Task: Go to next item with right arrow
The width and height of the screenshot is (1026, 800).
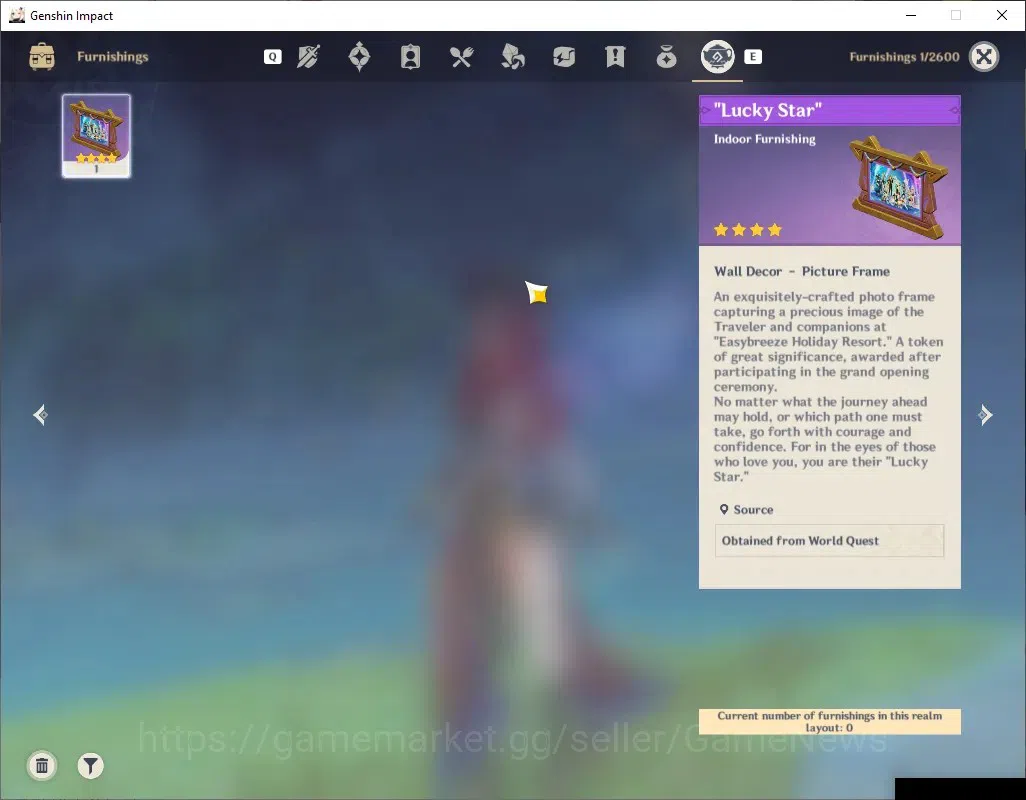Action: (x=985, y=415)
